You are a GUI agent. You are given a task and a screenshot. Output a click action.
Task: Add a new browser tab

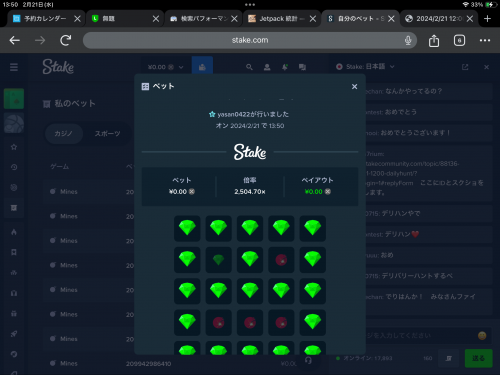487,19
